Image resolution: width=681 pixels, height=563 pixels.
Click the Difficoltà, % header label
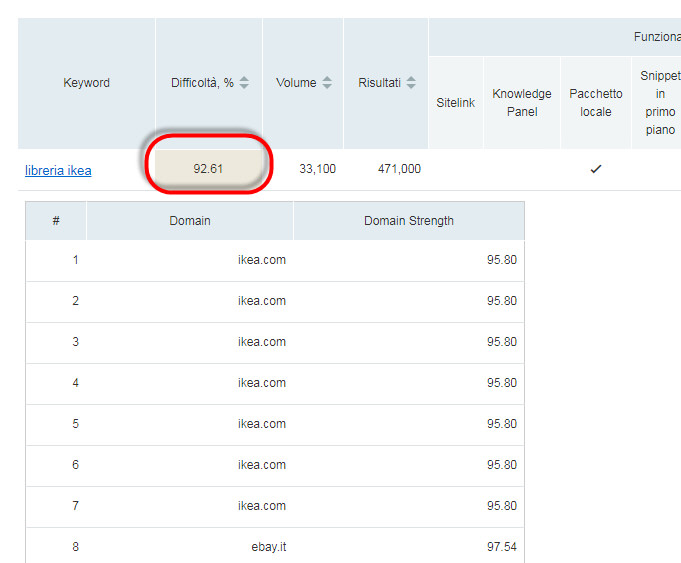coord(202,83)
